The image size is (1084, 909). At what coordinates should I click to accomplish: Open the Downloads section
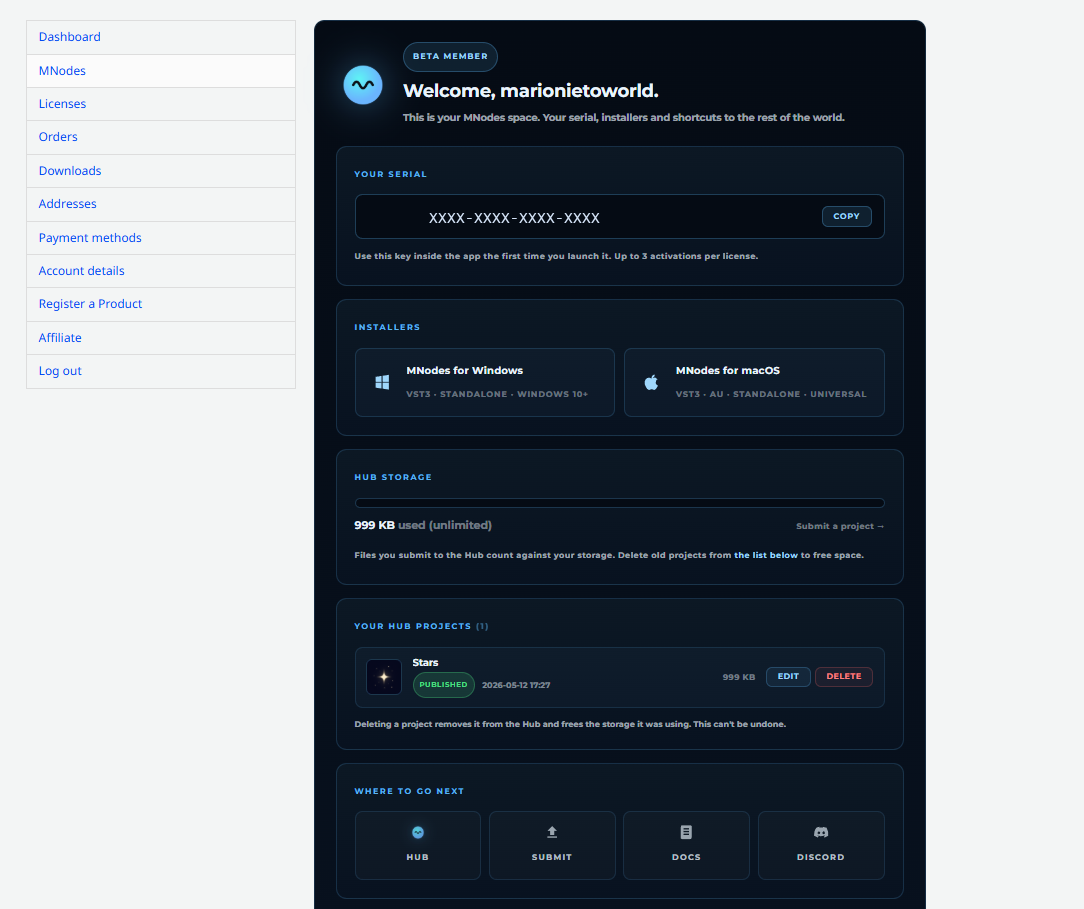pyautogui.click(x=161, y=171)
